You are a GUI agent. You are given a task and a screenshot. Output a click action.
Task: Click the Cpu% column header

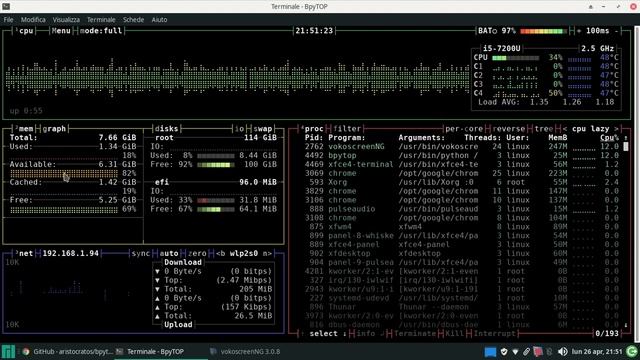coord(609,138)
